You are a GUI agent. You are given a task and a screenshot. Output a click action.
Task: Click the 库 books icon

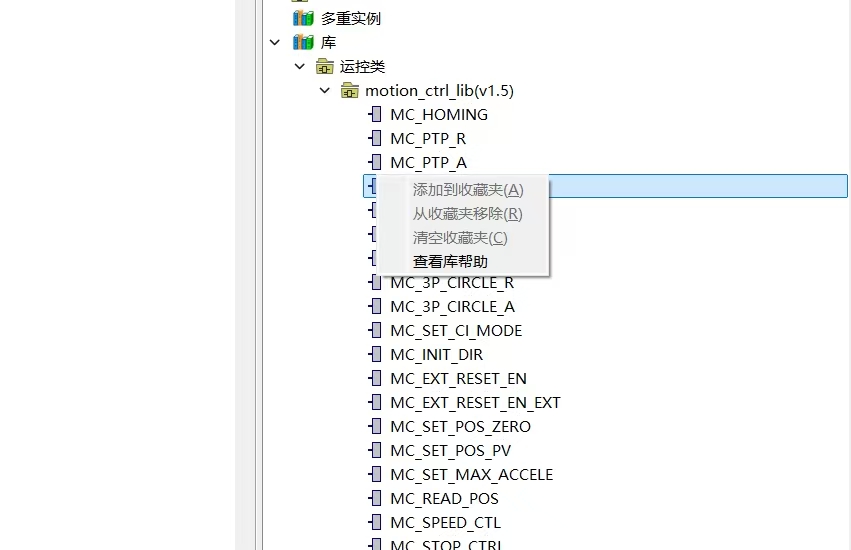coord(303,42)
